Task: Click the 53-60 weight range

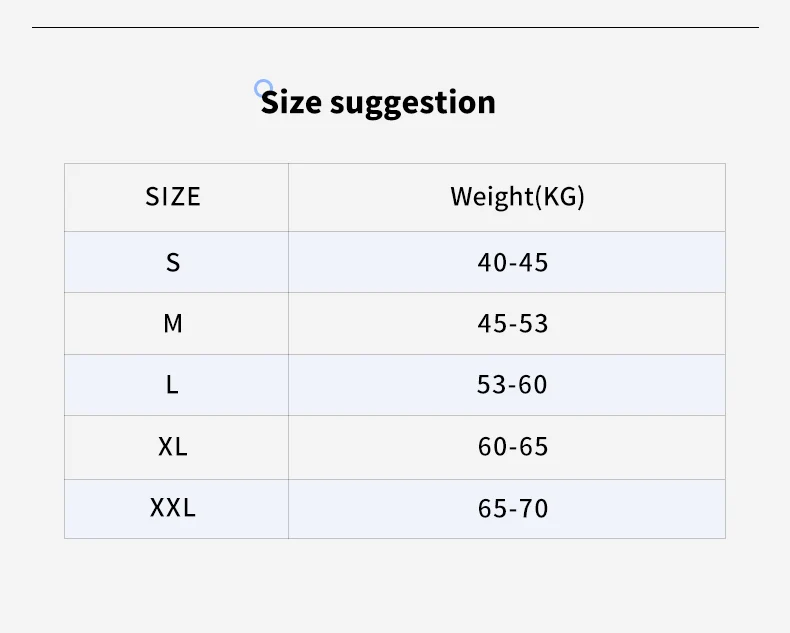Action: coord(513,385)
